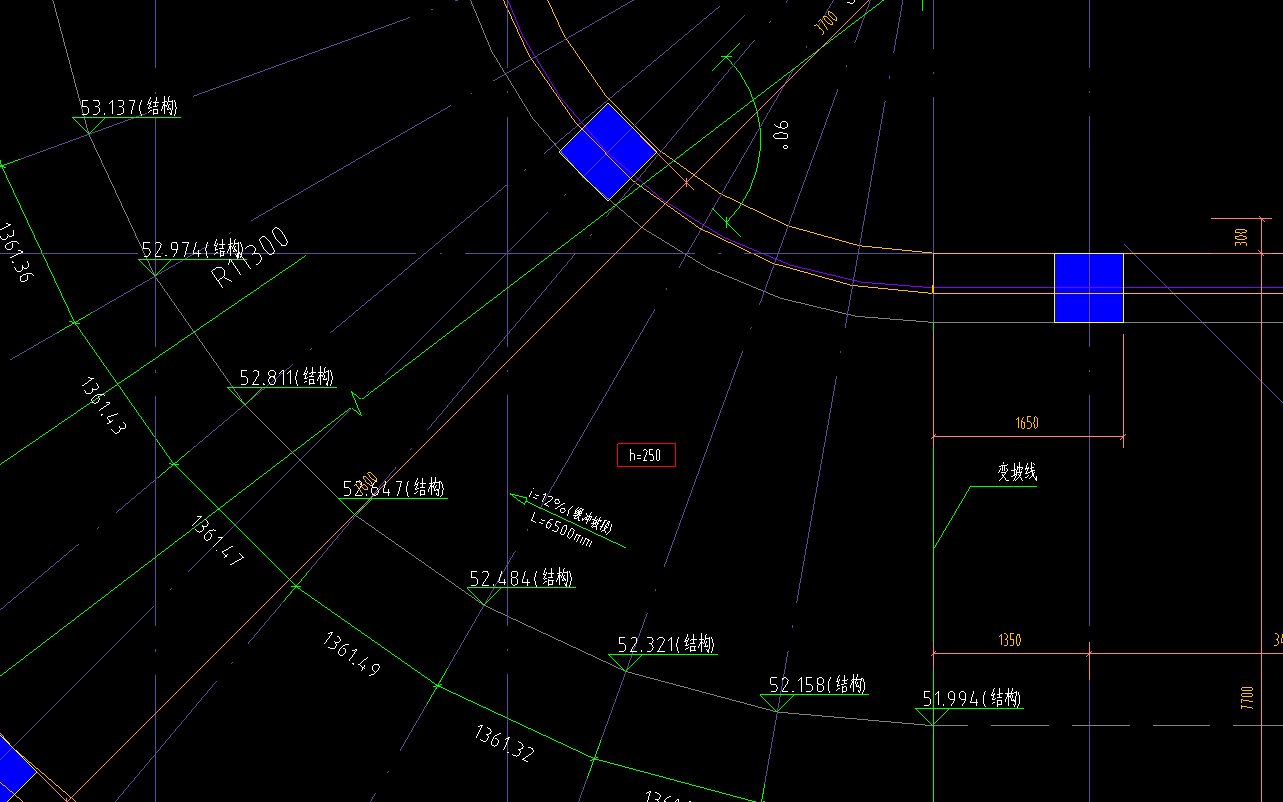Select the 变坡线 leader text
This screenshot has height=802, width=1283.
1017,472
